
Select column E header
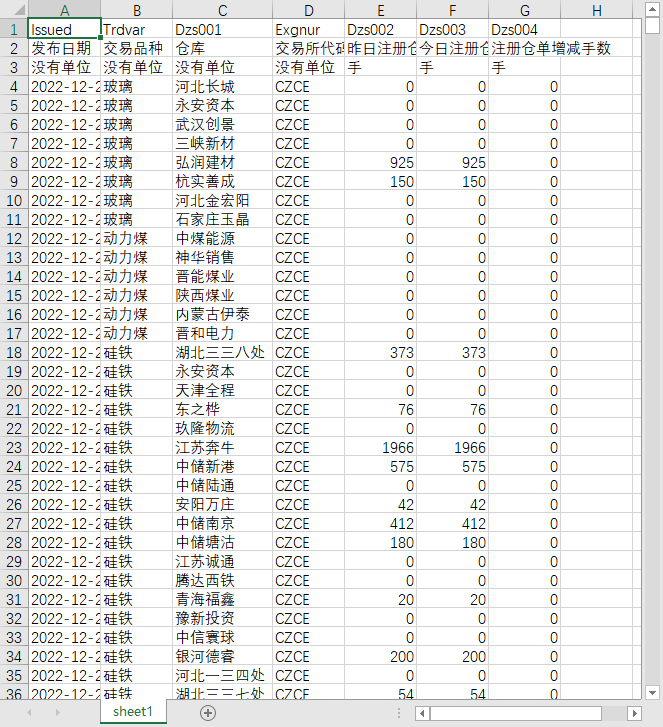click(x=381, y=10)
